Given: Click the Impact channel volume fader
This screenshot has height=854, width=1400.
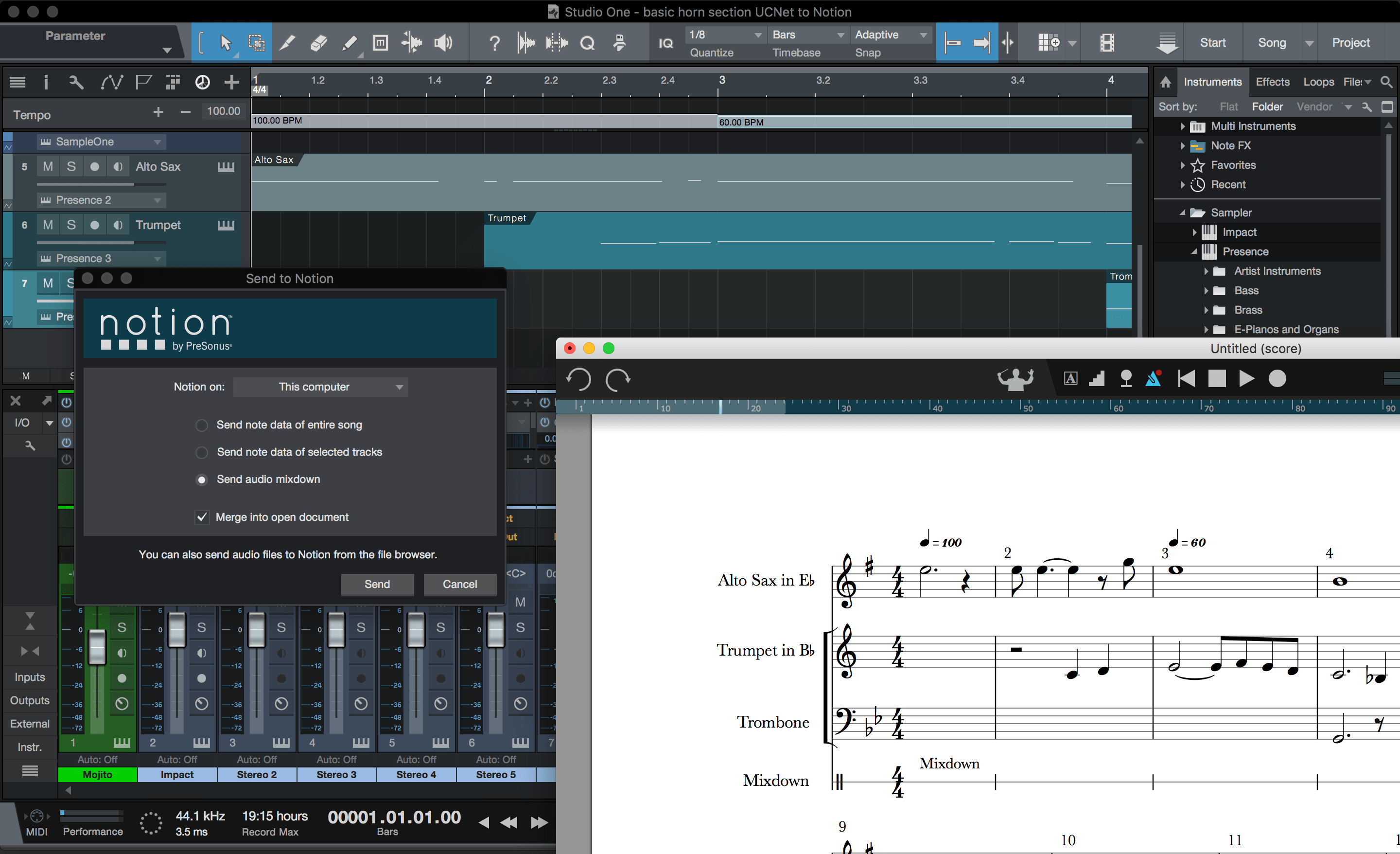Looking at the screenshot, I should (177, 630).
